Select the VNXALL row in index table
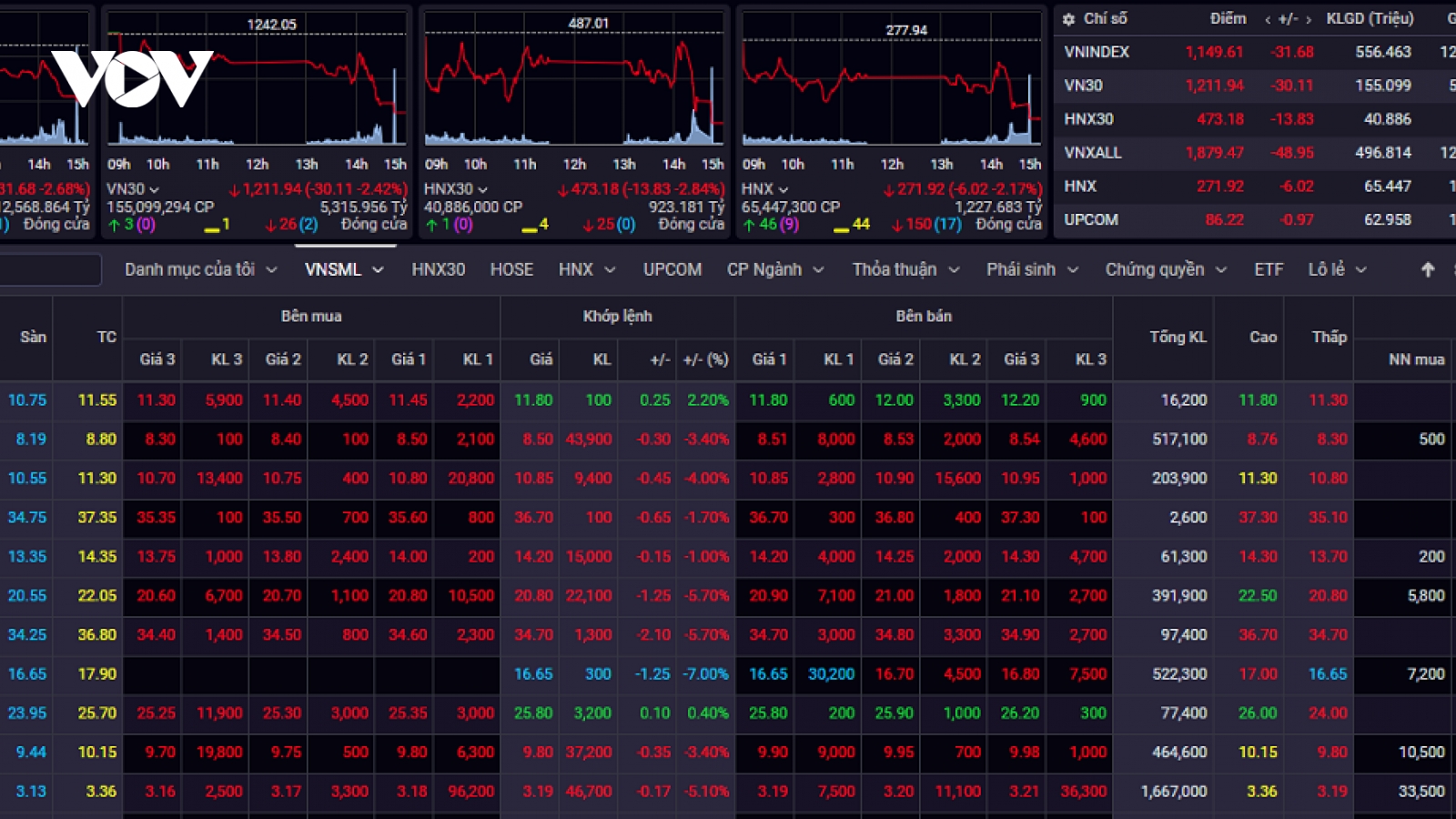The image size is (1456, 819). click(x=1255, y=153)
